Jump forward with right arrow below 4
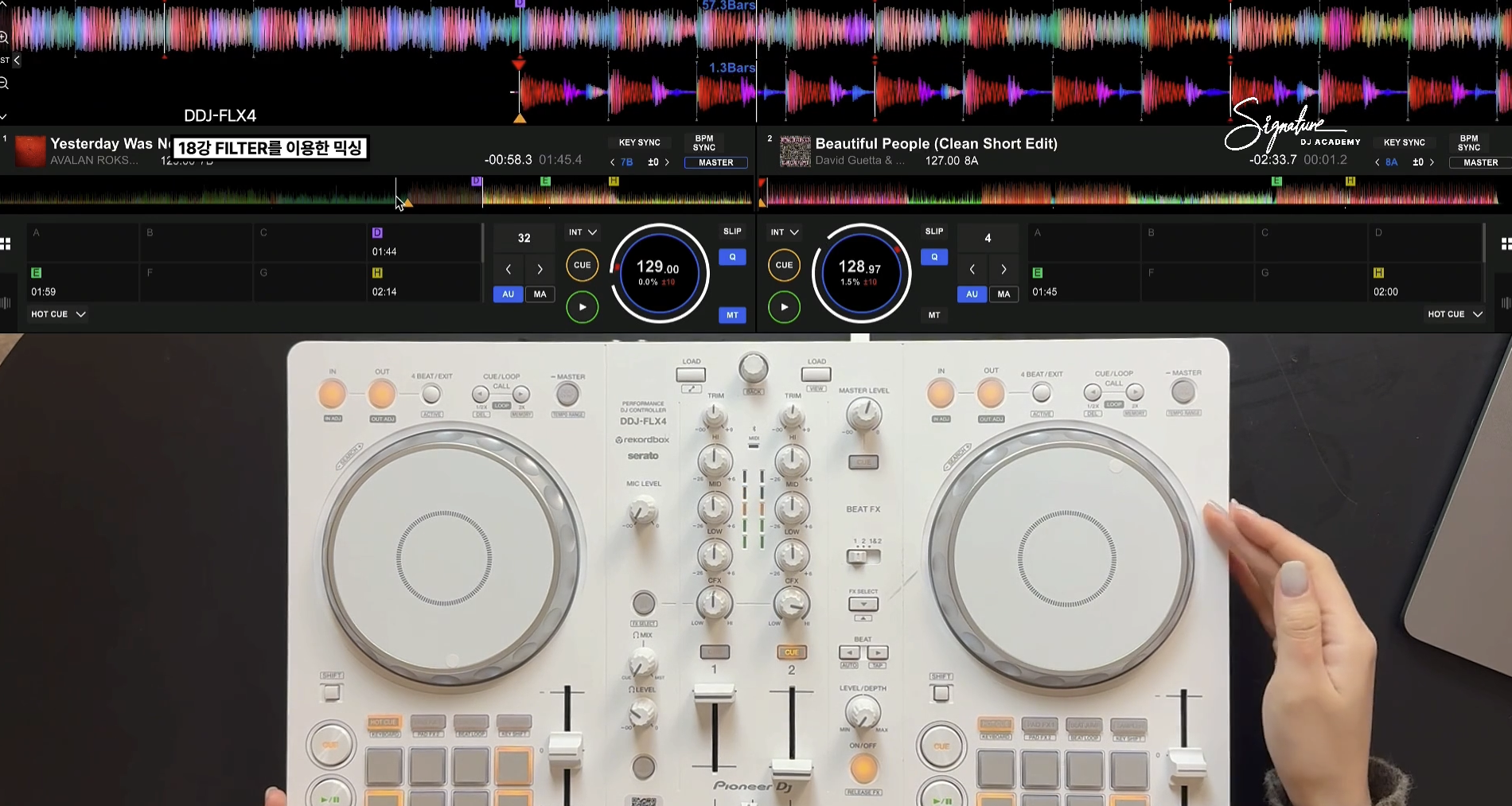 [x=1003, y=269]
